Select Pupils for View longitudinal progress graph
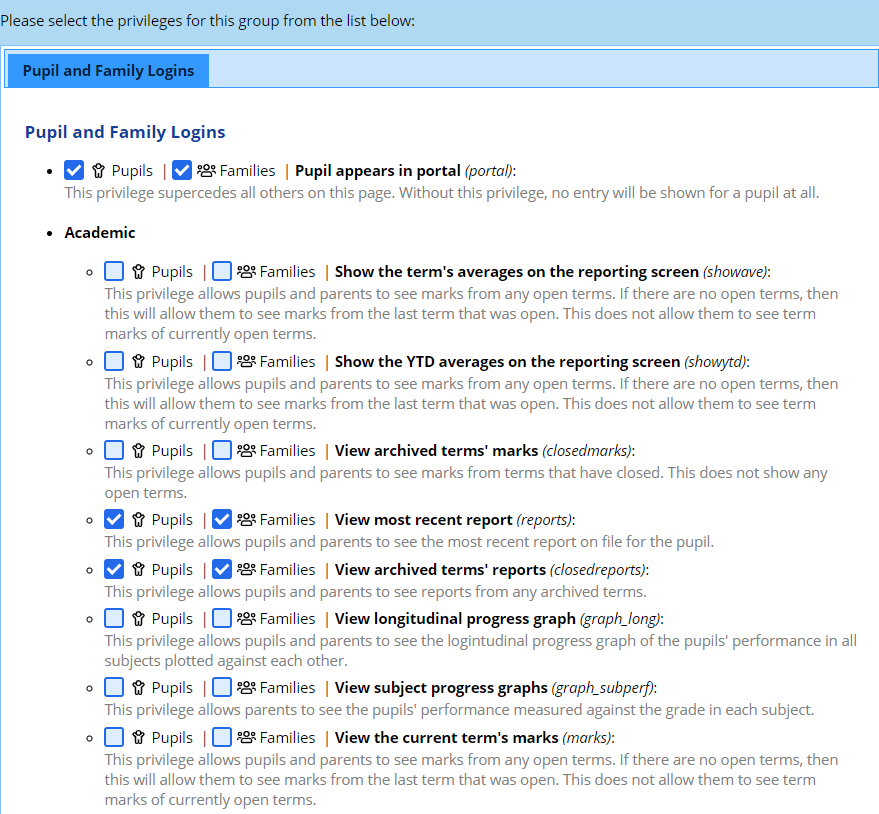Viewport: 879px width, 814px height. pos(114,618)
